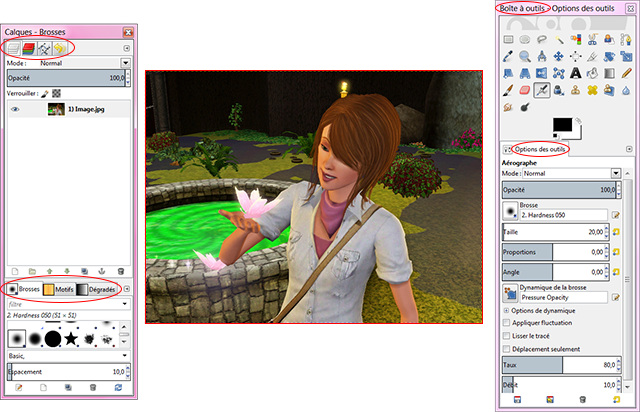Screen dimensions: 640x412
Task: Toggle lock alpha channel checkerboard icon
Action: click(56, 94)
